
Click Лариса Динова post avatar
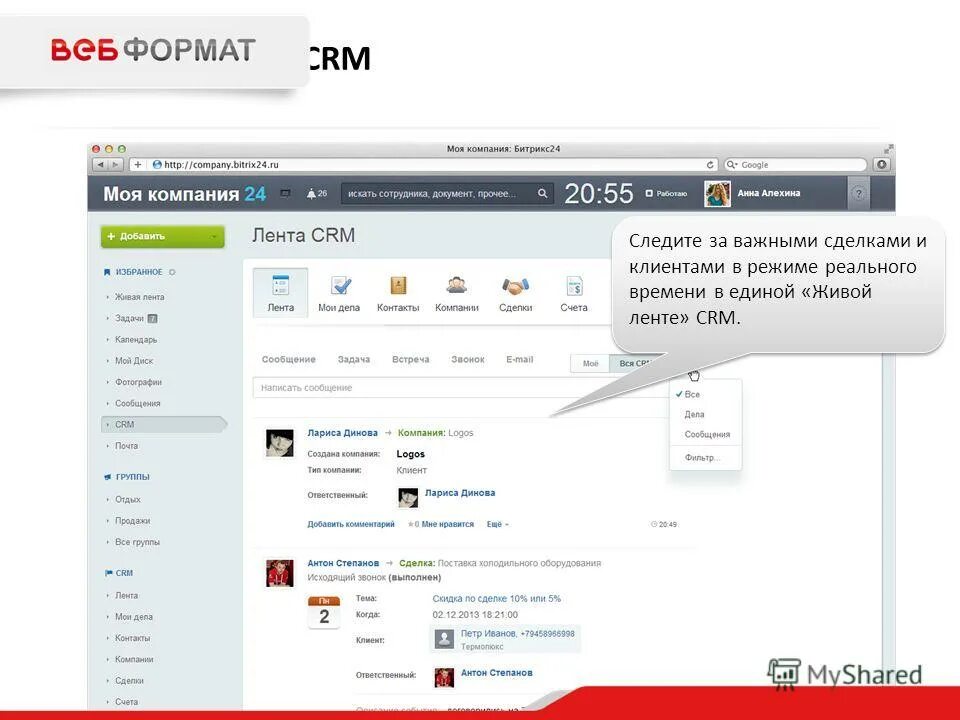coord(280,443)
